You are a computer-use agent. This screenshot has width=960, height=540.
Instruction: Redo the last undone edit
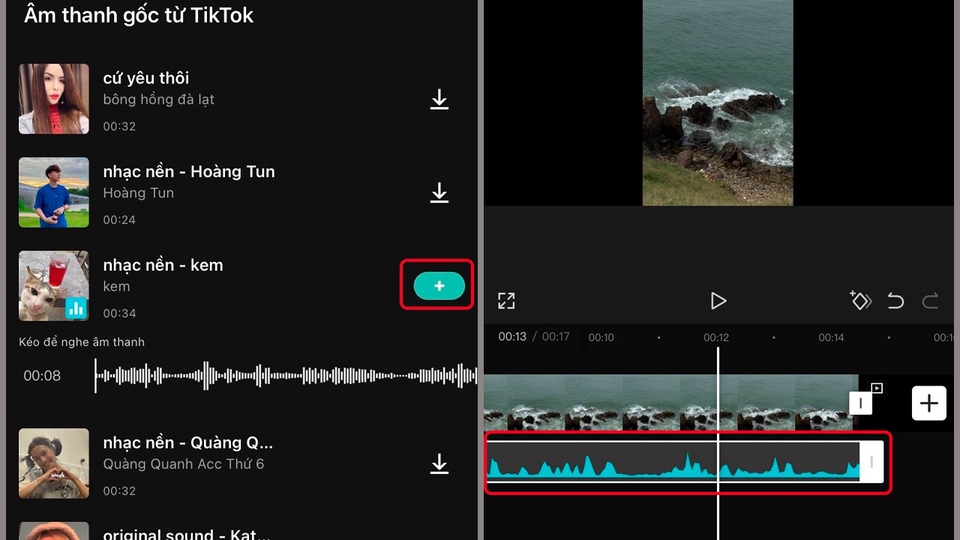[x=930, y=301]
